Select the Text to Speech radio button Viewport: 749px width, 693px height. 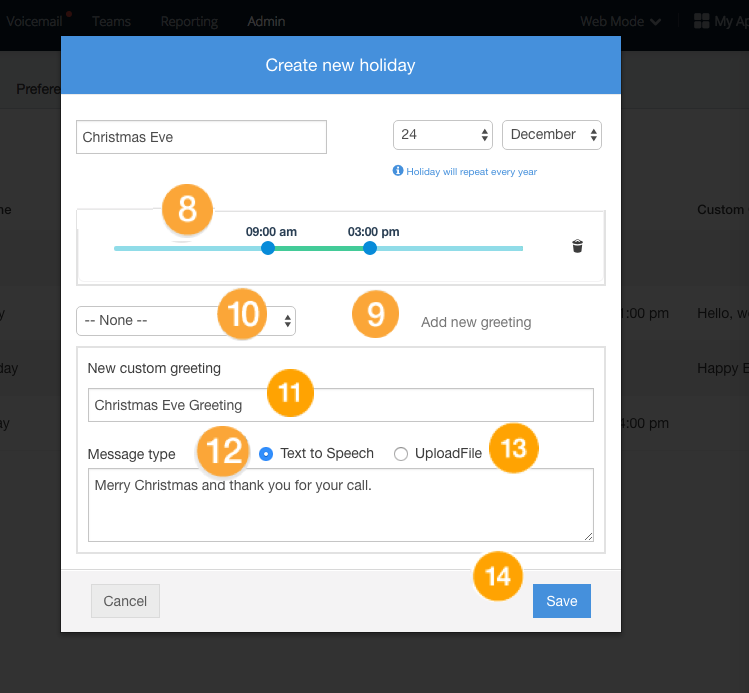tap(266, 454)
